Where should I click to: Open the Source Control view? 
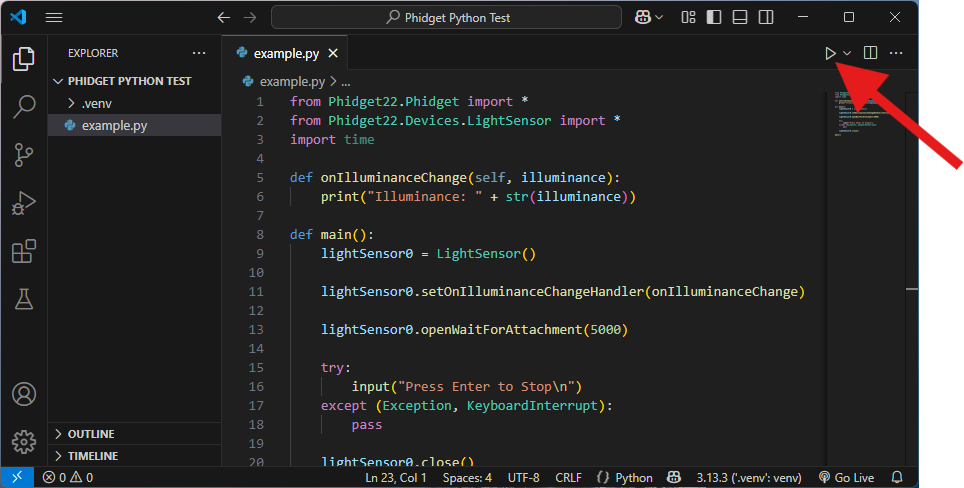tap(23, 155)
